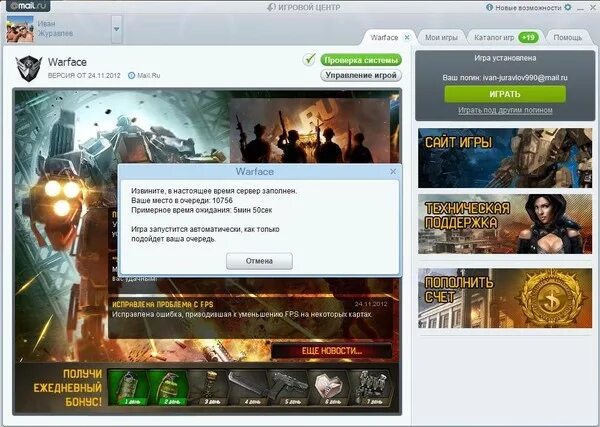Select the 2 день bonus item
600x427 pixels.
[168, 387]
